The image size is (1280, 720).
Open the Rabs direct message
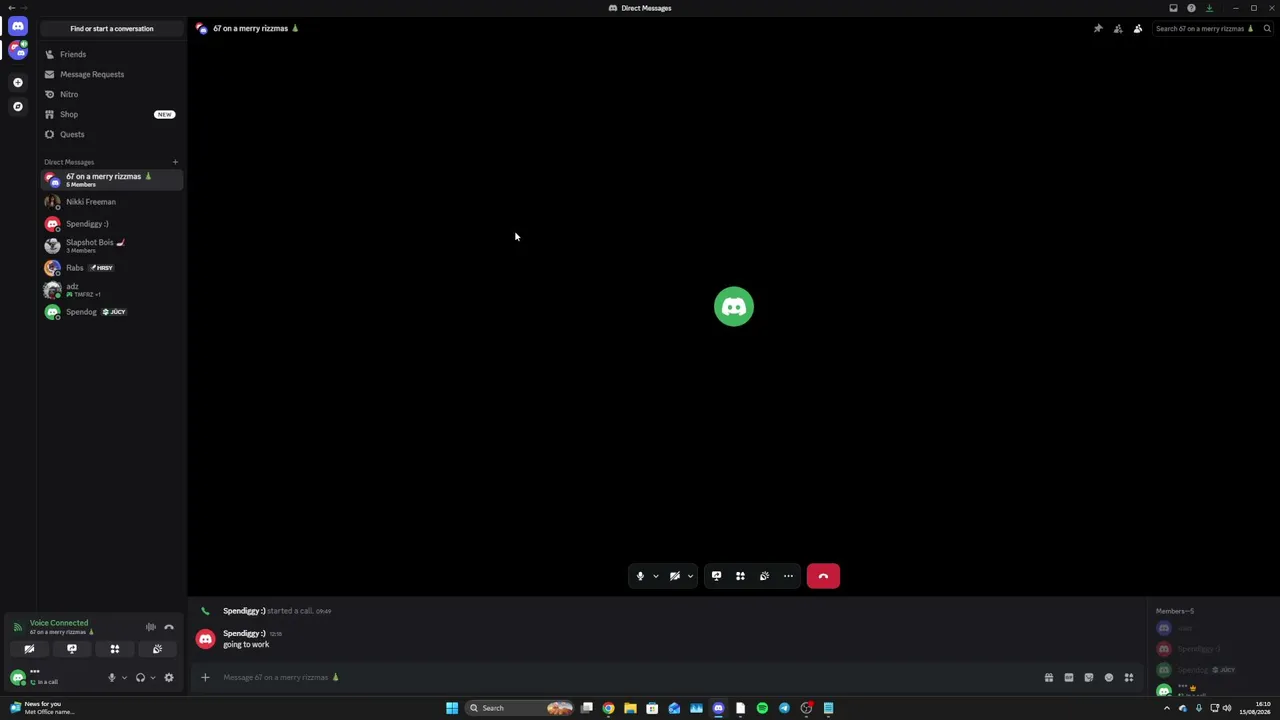[x=111, y=268]
